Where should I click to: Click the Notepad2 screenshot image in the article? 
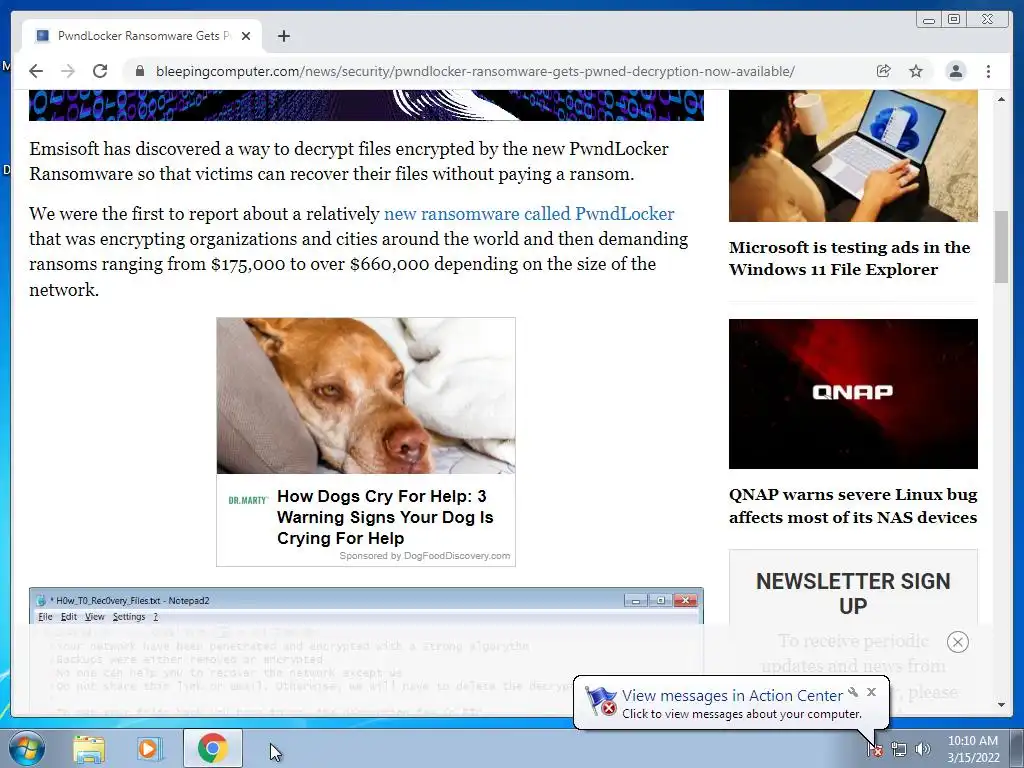366,650
